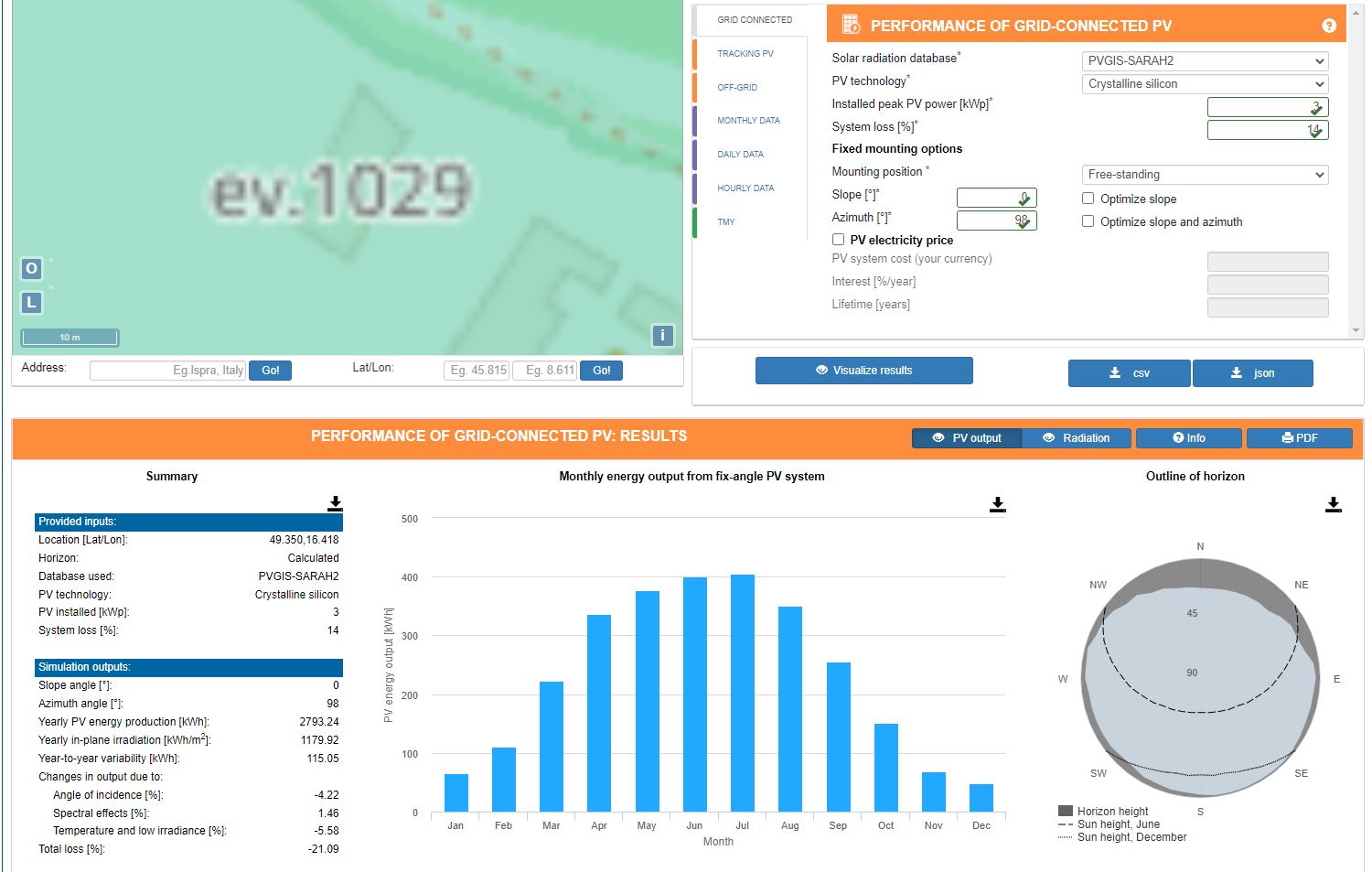Screen dimensions: 1372x872
Task: Expand the PV technology dropdown
Action: coord(1205,84)
